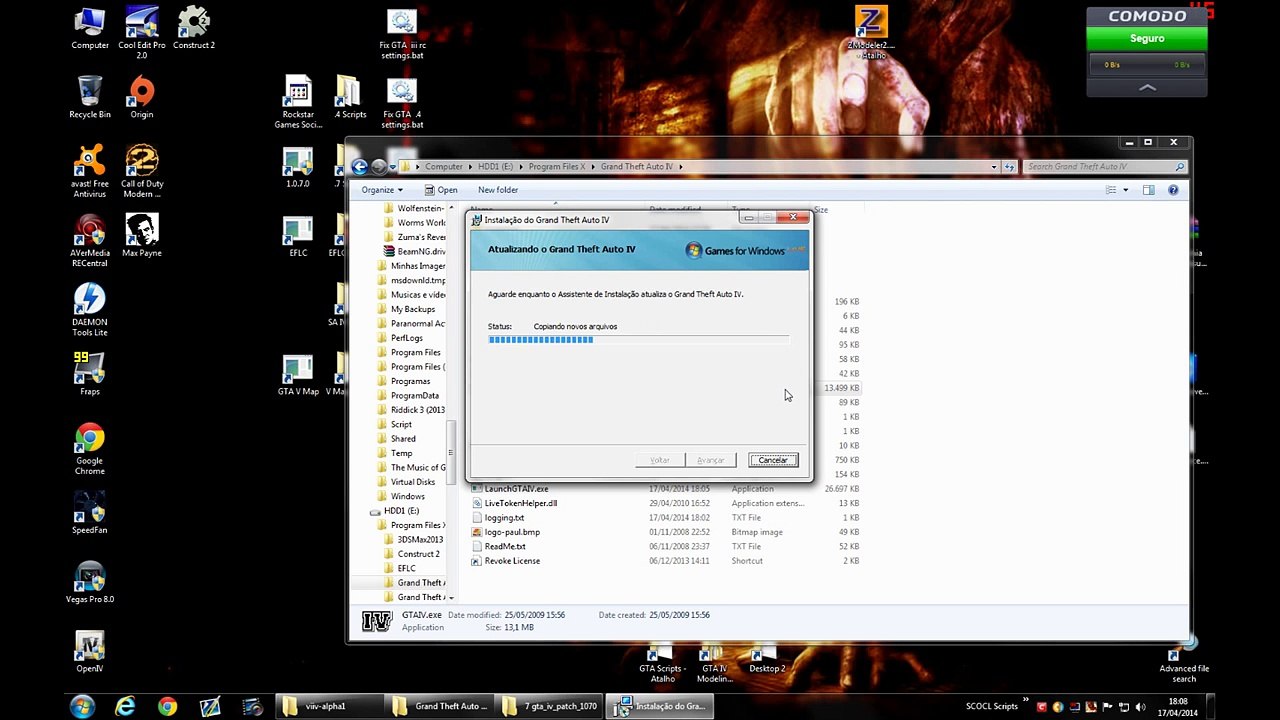Viewport: 1280px width, 720px height.
Task: Open DAEMON Tools Lite desktop icon
Action: (x=90, y=310)
